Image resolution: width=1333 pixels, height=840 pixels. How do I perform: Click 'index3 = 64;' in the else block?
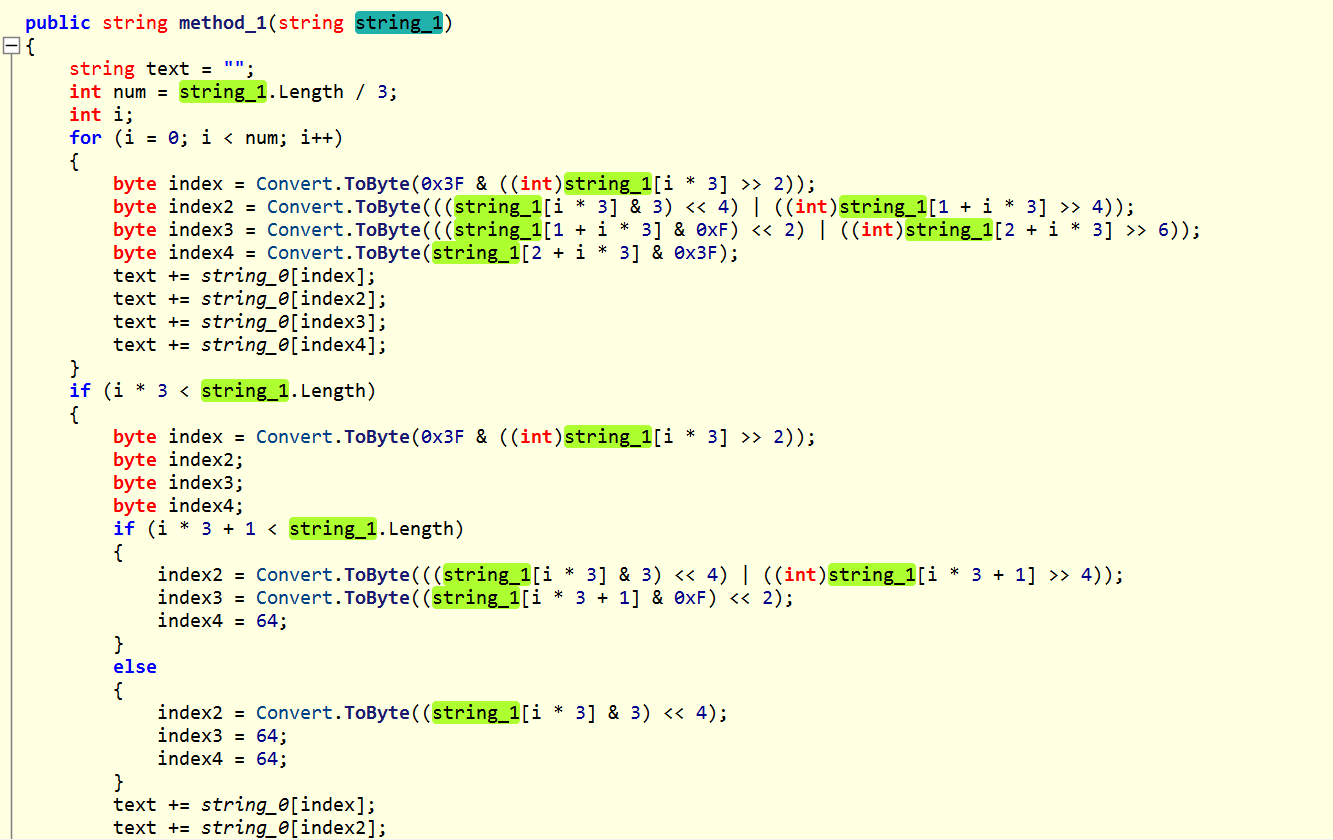(x=222, y=736)
